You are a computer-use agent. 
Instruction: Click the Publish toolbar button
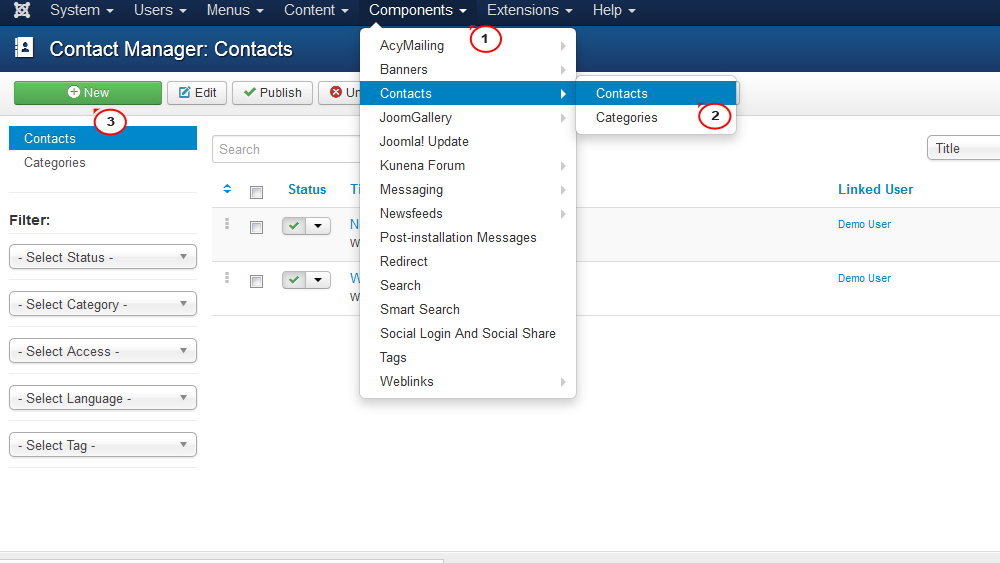(272, 92)
